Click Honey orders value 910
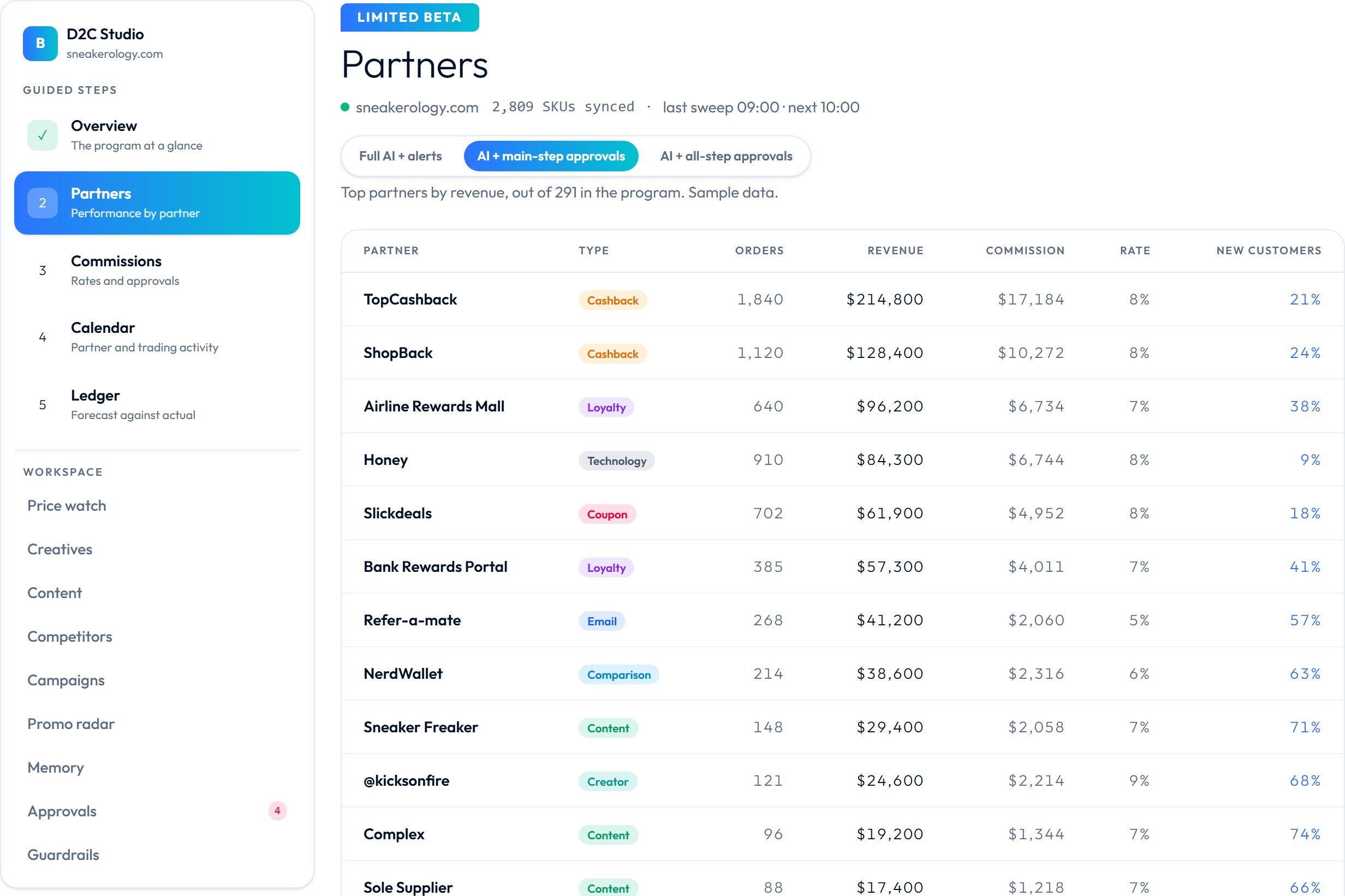This screenshot has width=1345, height=896. pyautogui.click(x=767, y=460)
